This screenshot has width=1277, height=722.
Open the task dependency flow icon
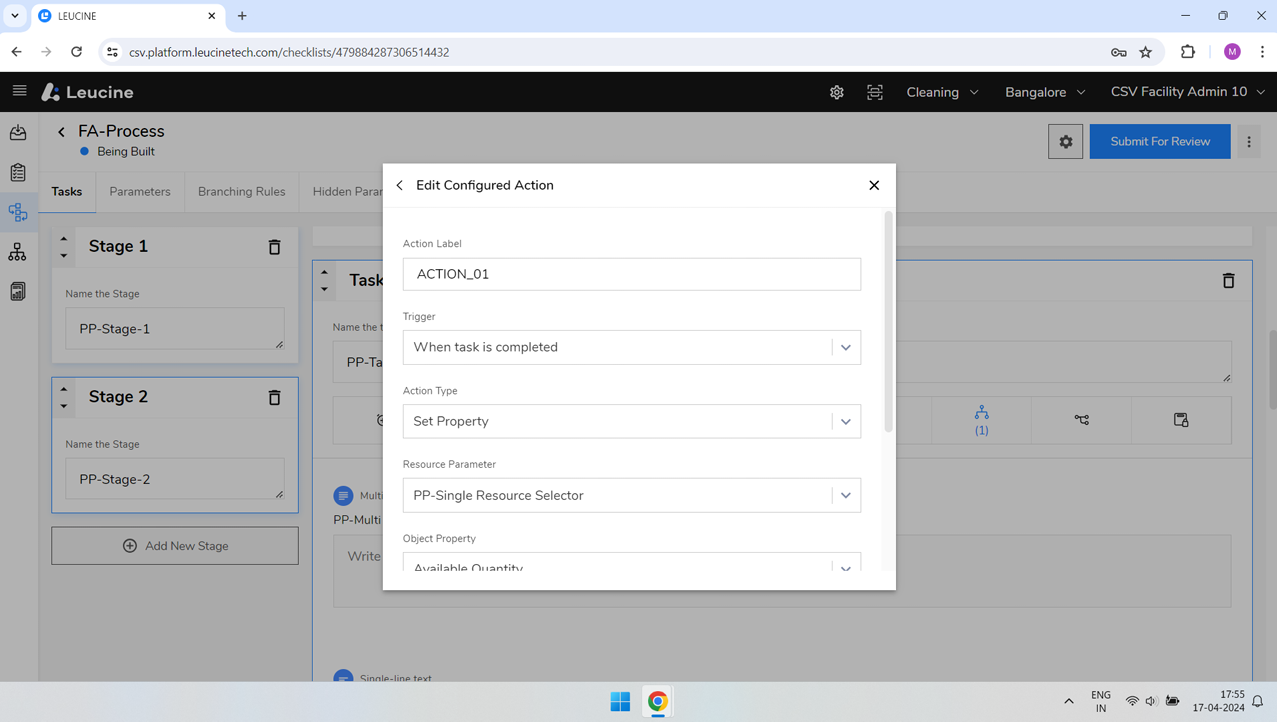pyautogui.click(x=1081, y=420)
